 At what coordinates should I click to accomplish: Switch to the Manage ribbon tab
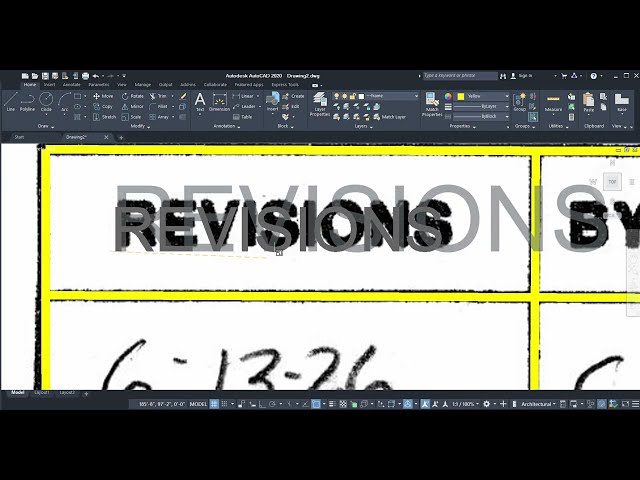pos(142,85)
